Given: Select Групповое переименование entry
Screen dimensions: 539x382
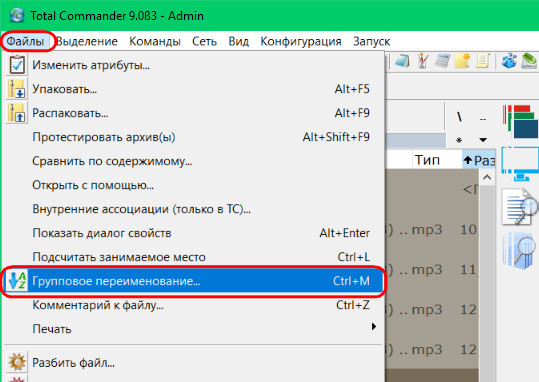Looking at the screenshot, I should [x=194, y=281].
